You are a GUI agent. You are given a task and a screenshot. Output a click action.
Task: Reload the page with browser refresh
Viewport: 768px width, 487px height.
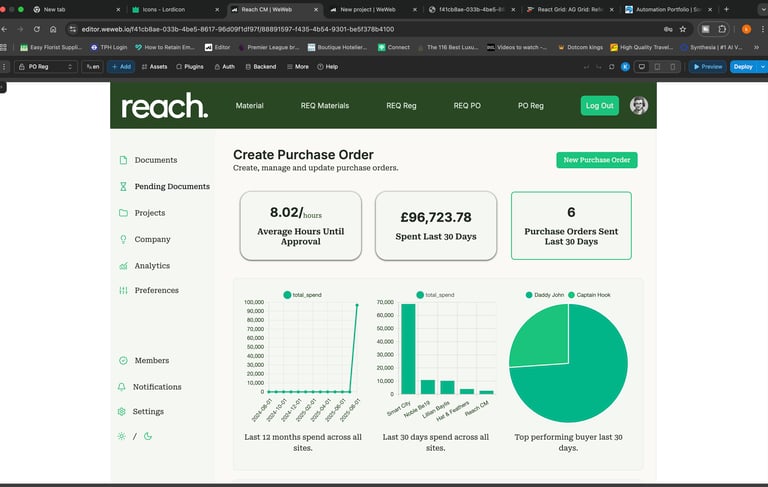[x=36, y=29]
